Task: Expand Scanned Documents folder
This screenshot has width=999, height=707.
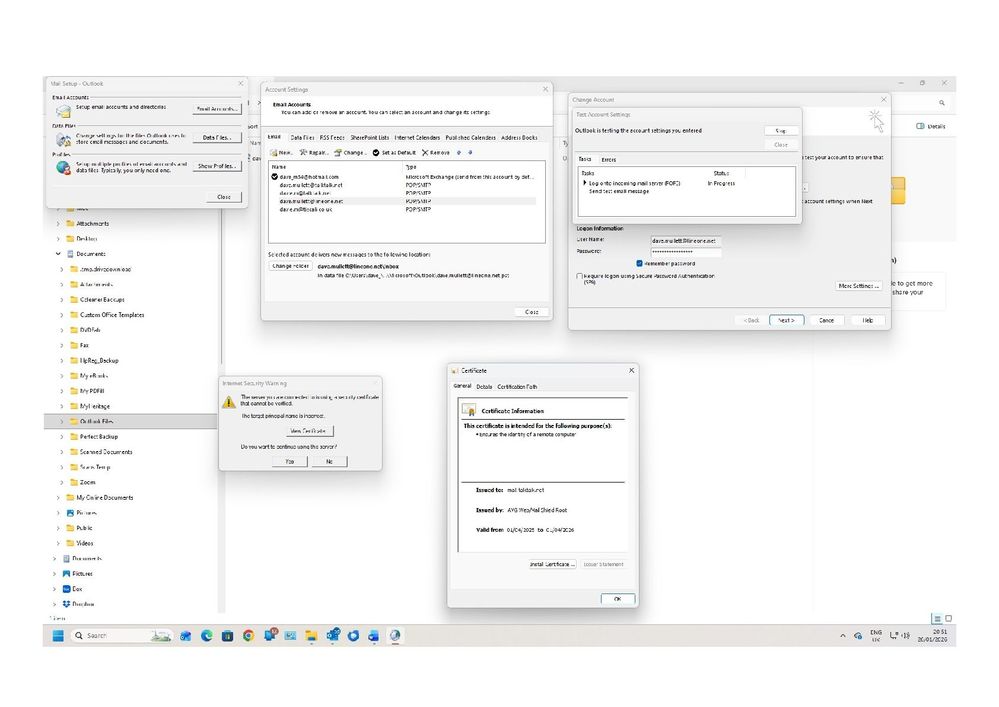Action: [62, 452]
